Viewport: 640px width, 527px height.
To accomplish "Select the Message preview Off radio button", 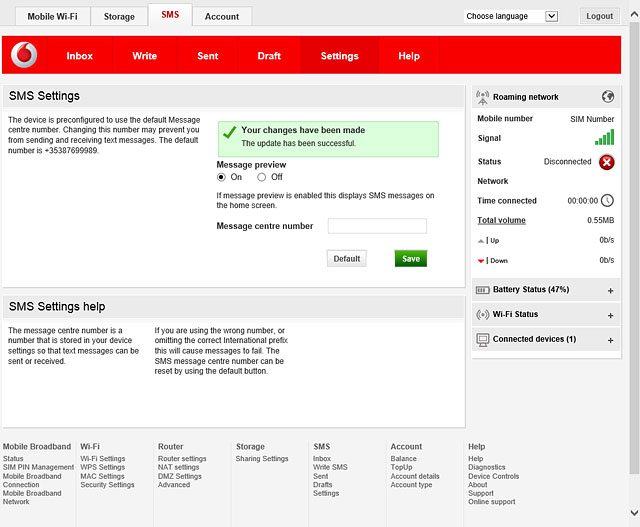I will (262, 177).
